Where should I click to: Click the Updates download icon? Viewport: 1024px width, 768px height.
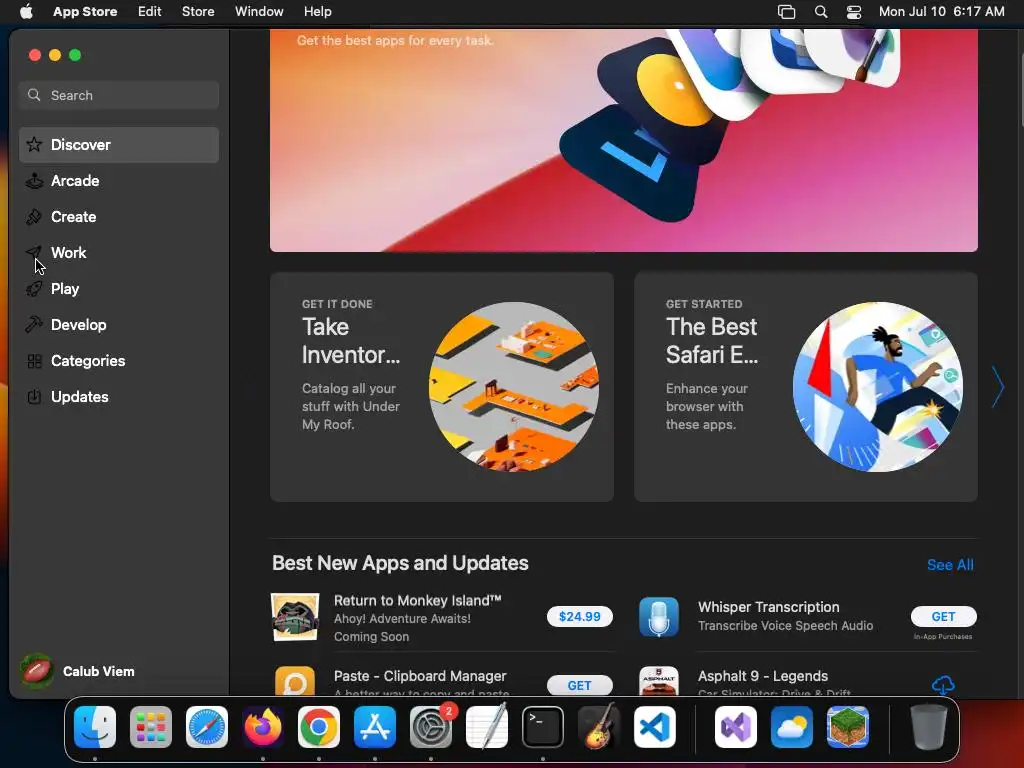point(34,396)
